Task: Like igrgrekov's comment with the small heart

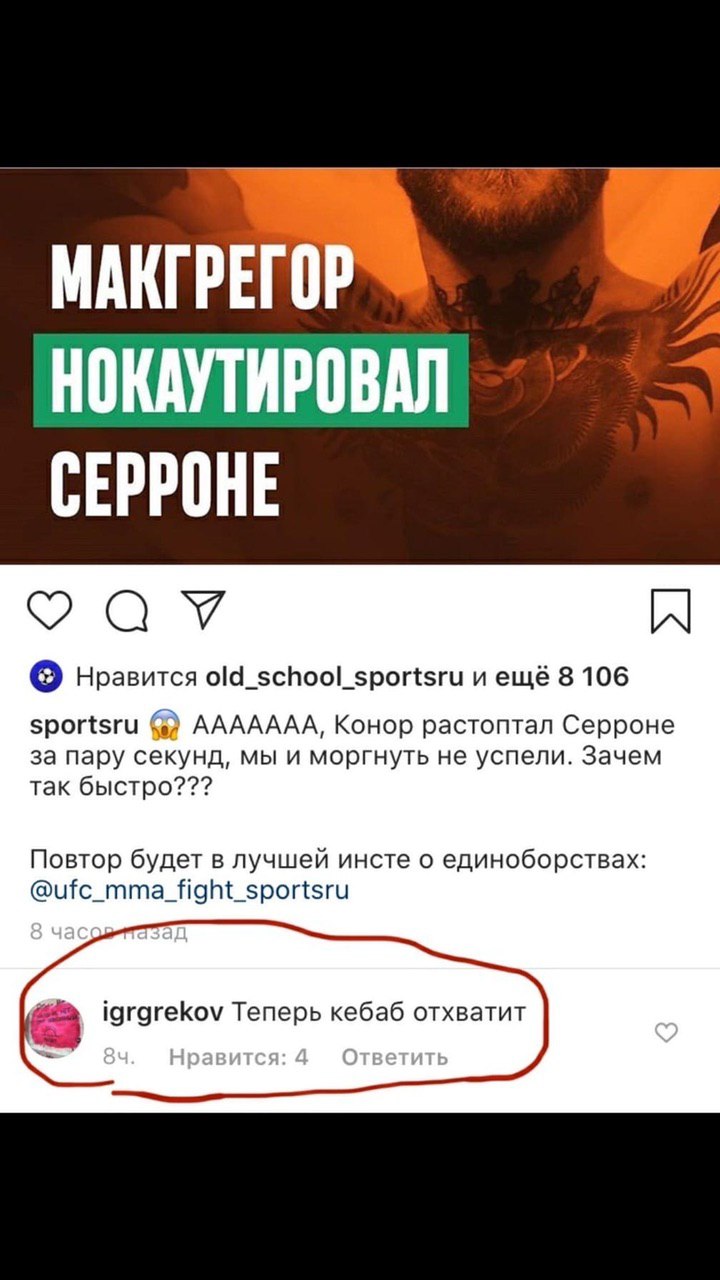Action: click(x=666, y=1033)
